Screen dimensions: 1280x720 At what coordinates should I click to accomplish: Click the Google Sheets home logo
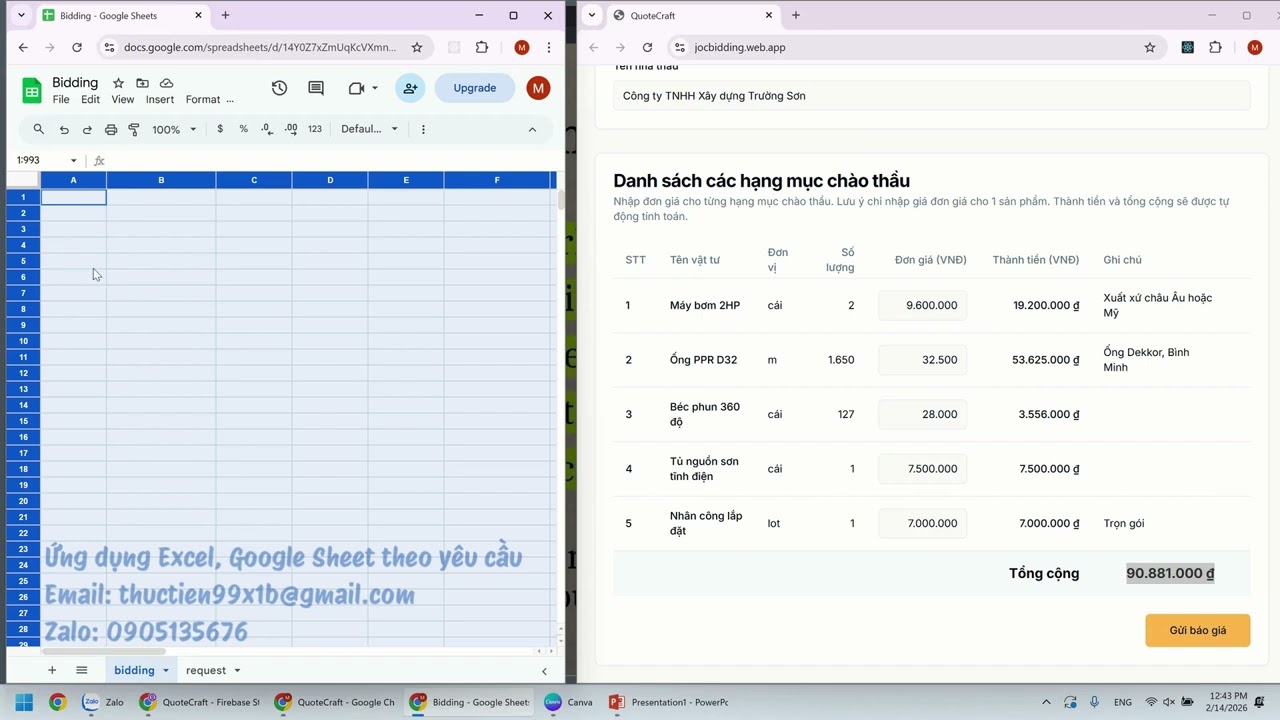point(32,91)
